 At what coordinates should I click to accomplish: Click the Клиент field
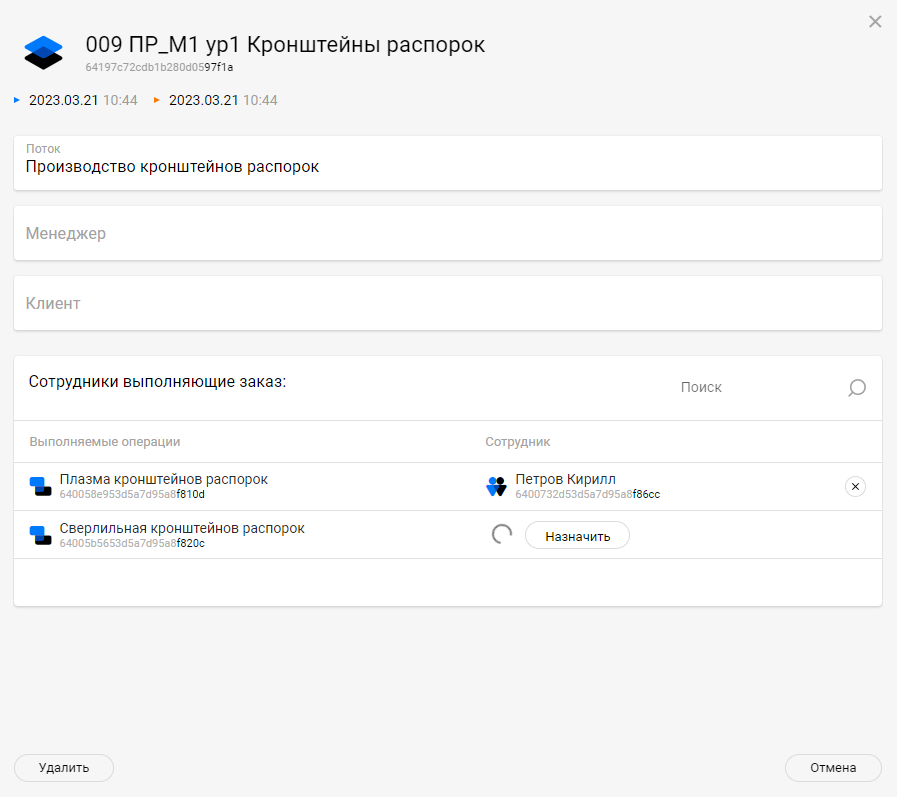tap(447, 303)
